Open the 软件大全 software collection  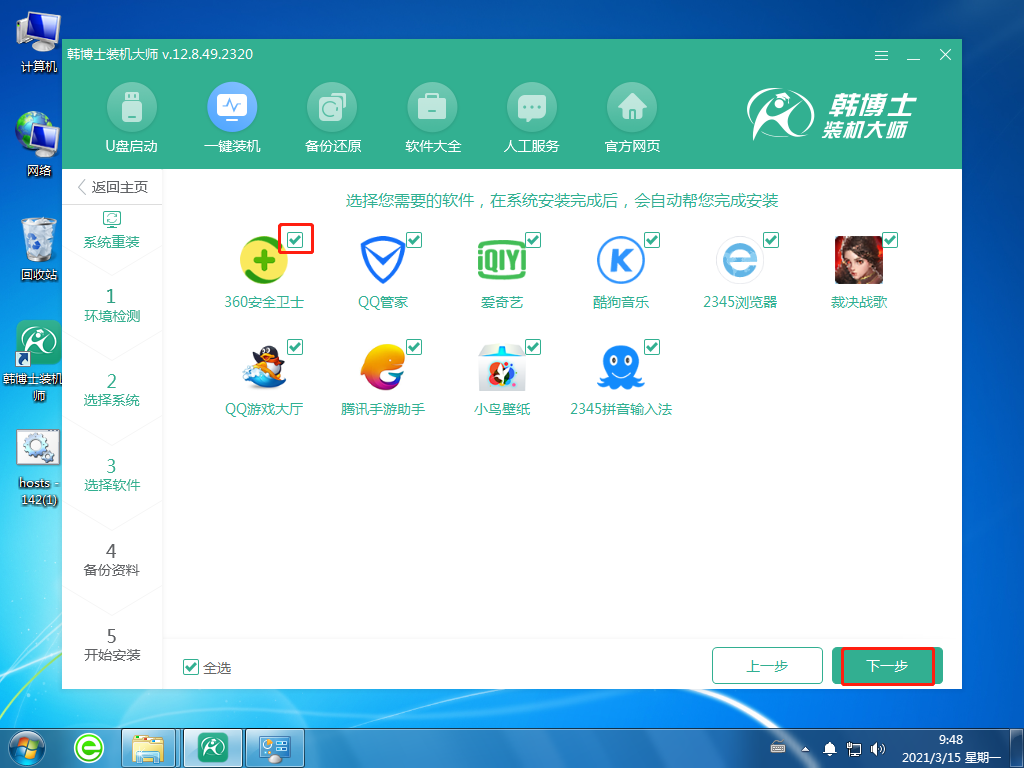tap(431, 117)
